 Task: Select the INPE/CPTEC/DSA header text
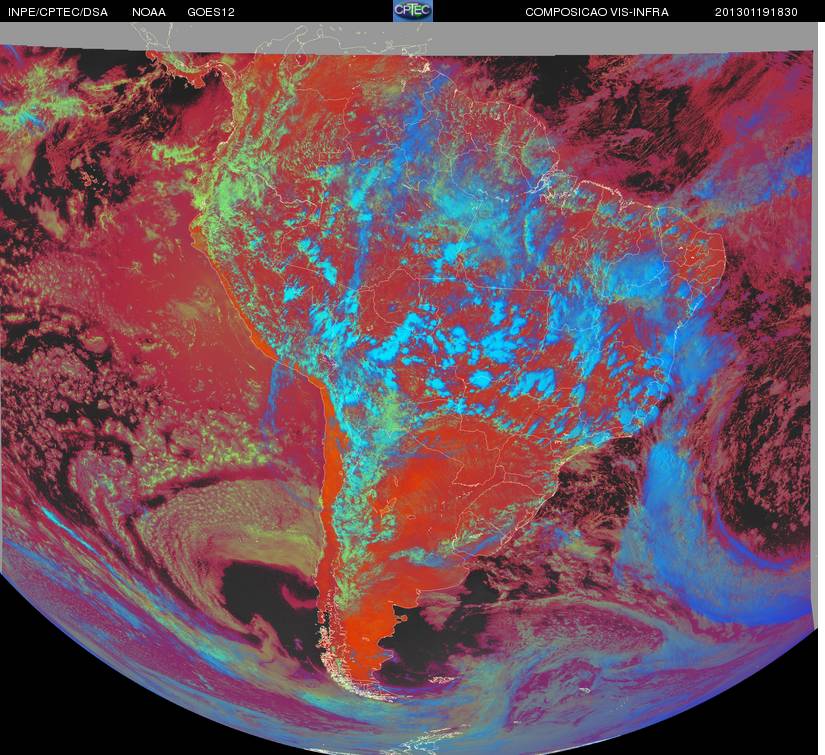[x=58, y=12]
